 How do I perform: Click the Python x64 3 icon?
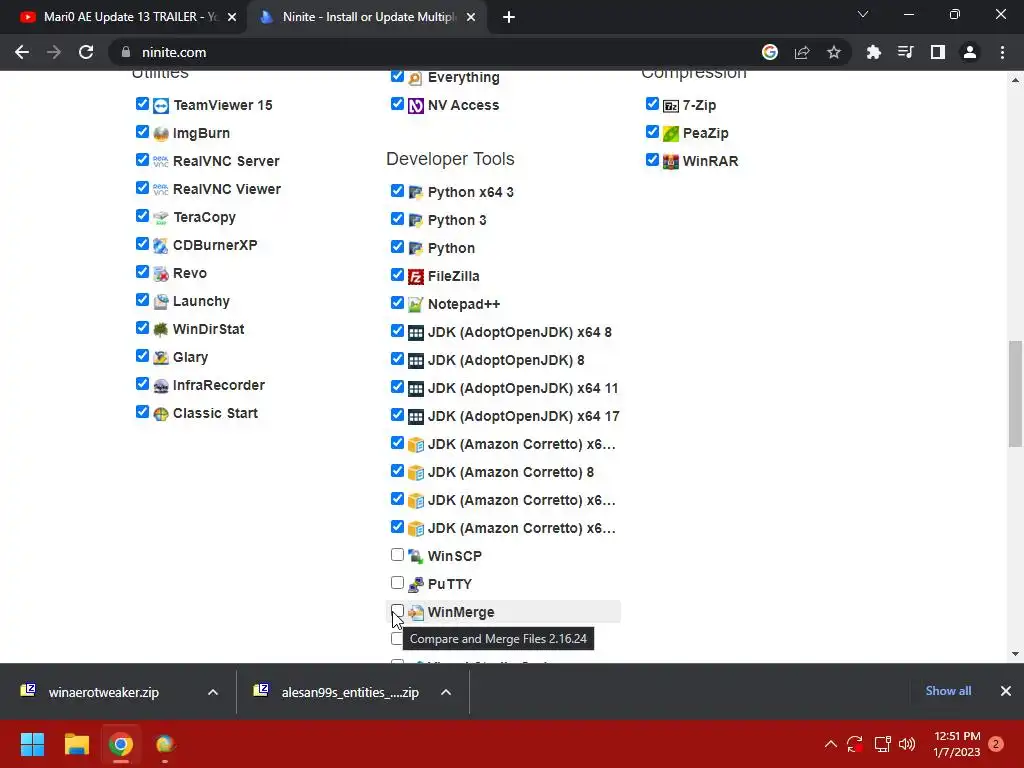tap(415, 193)
